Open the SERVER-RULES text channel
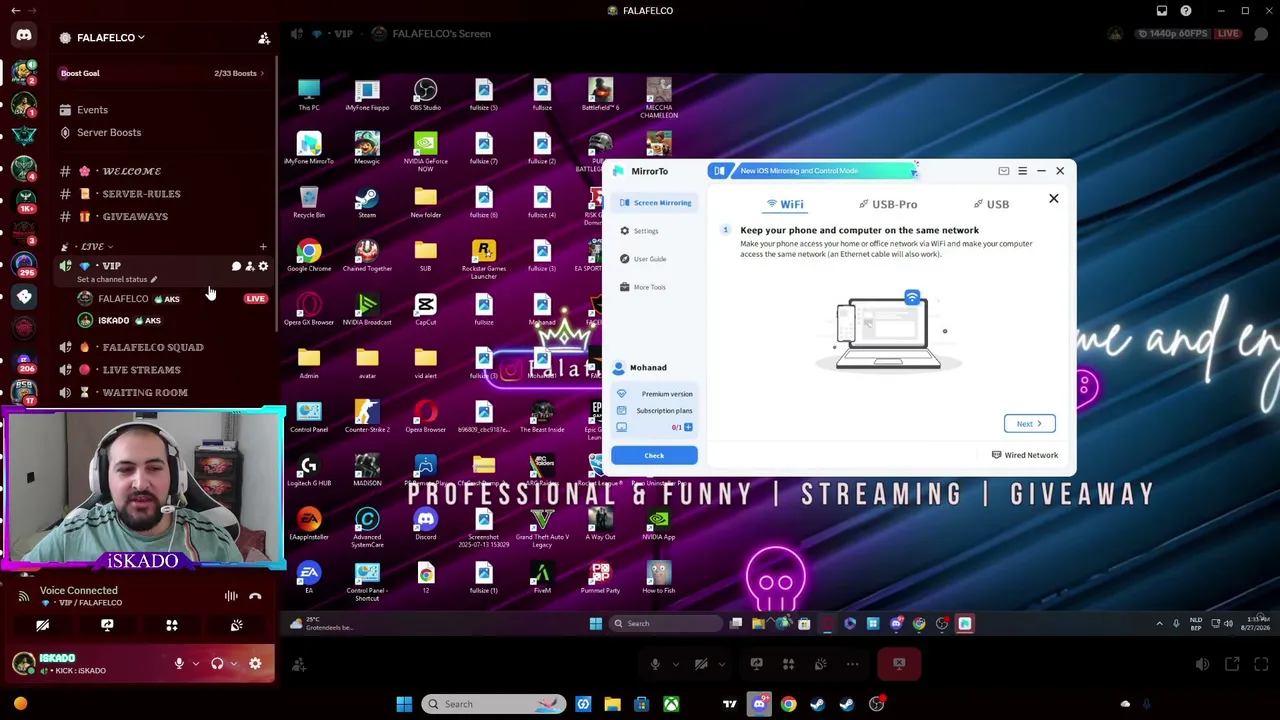1280x720 pixels. [x=141, y=194]
